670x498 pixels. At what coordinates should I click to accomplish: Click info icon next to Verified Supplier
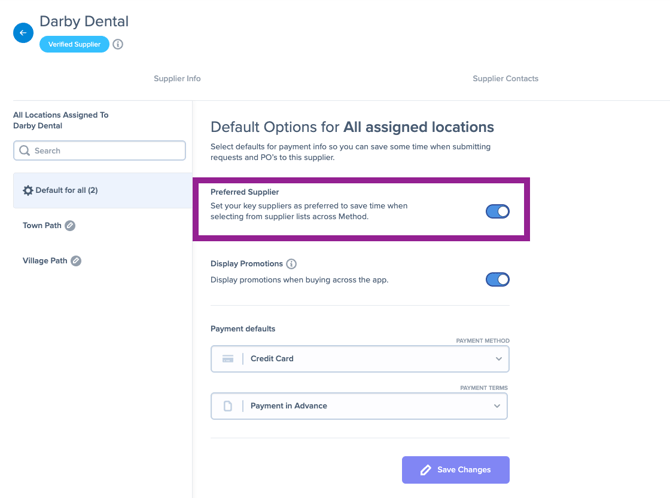(118, 44)
